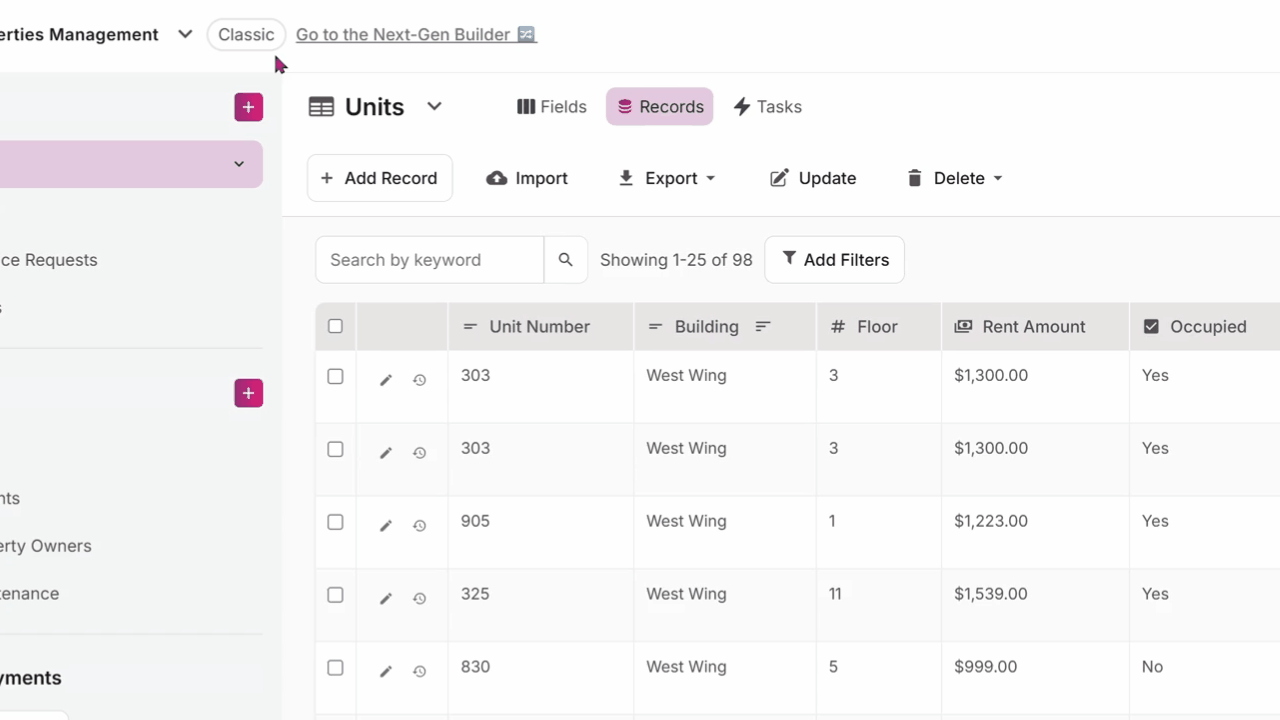Click the magnifier search icon button
The height and width of the screenshot is (720, 1280).
(565, 260)
